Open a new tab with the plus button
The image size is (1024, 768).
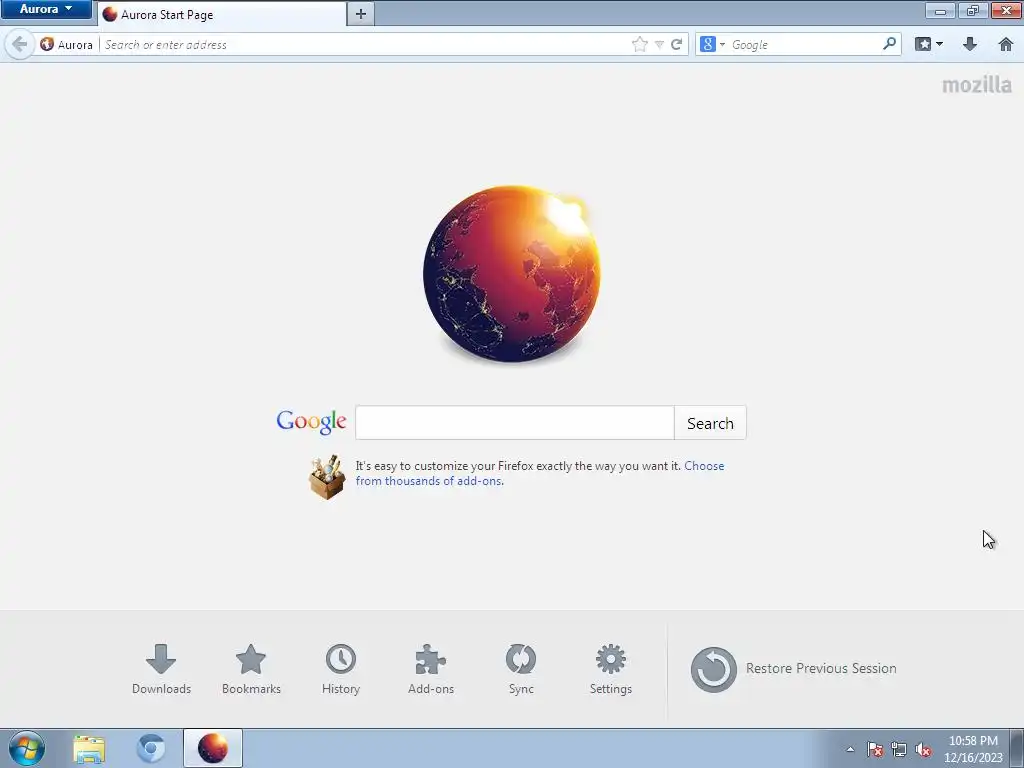(x=360, y=14)
